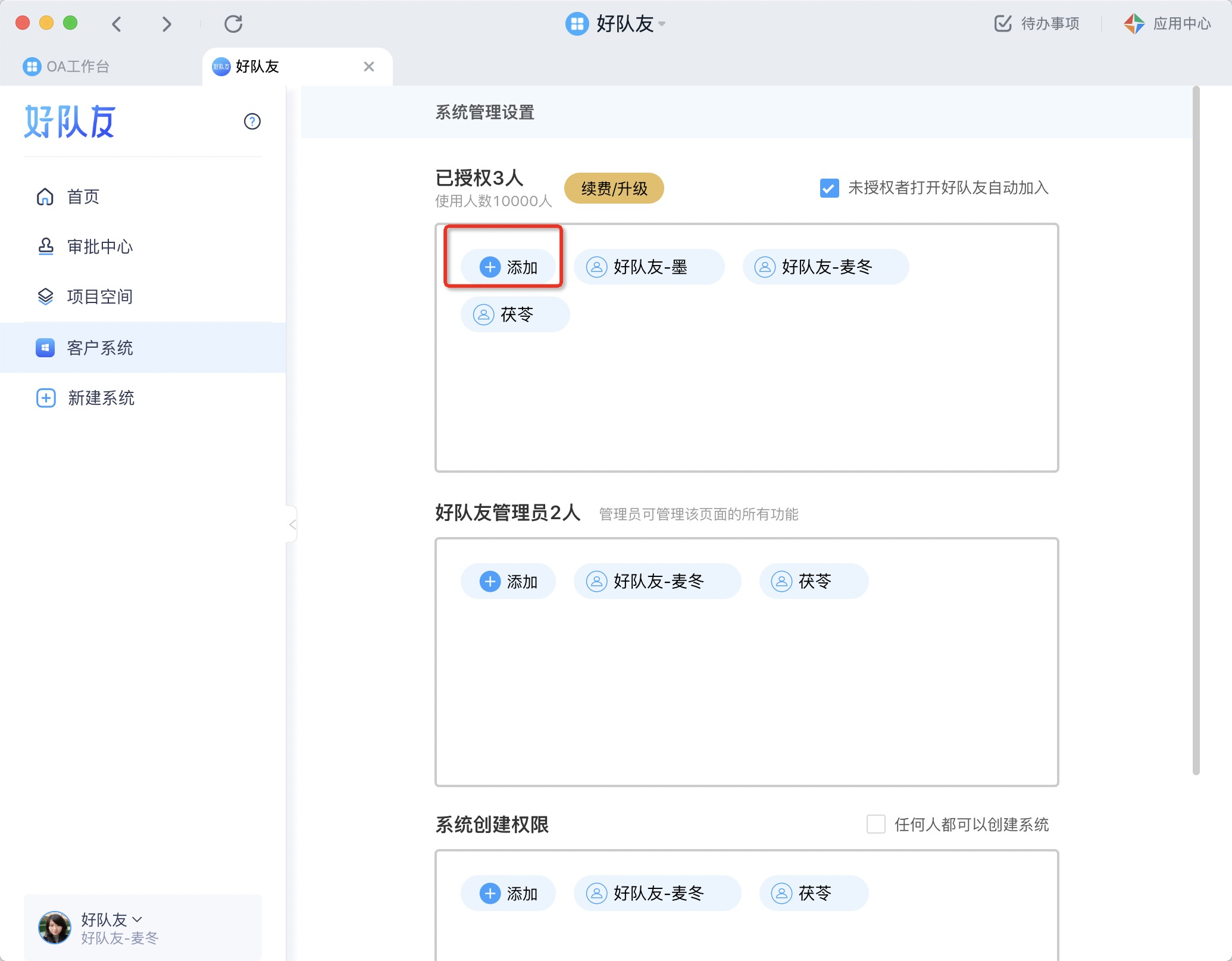
Task: Click the 新建系统 plus icon
Action: pos(46,398)
